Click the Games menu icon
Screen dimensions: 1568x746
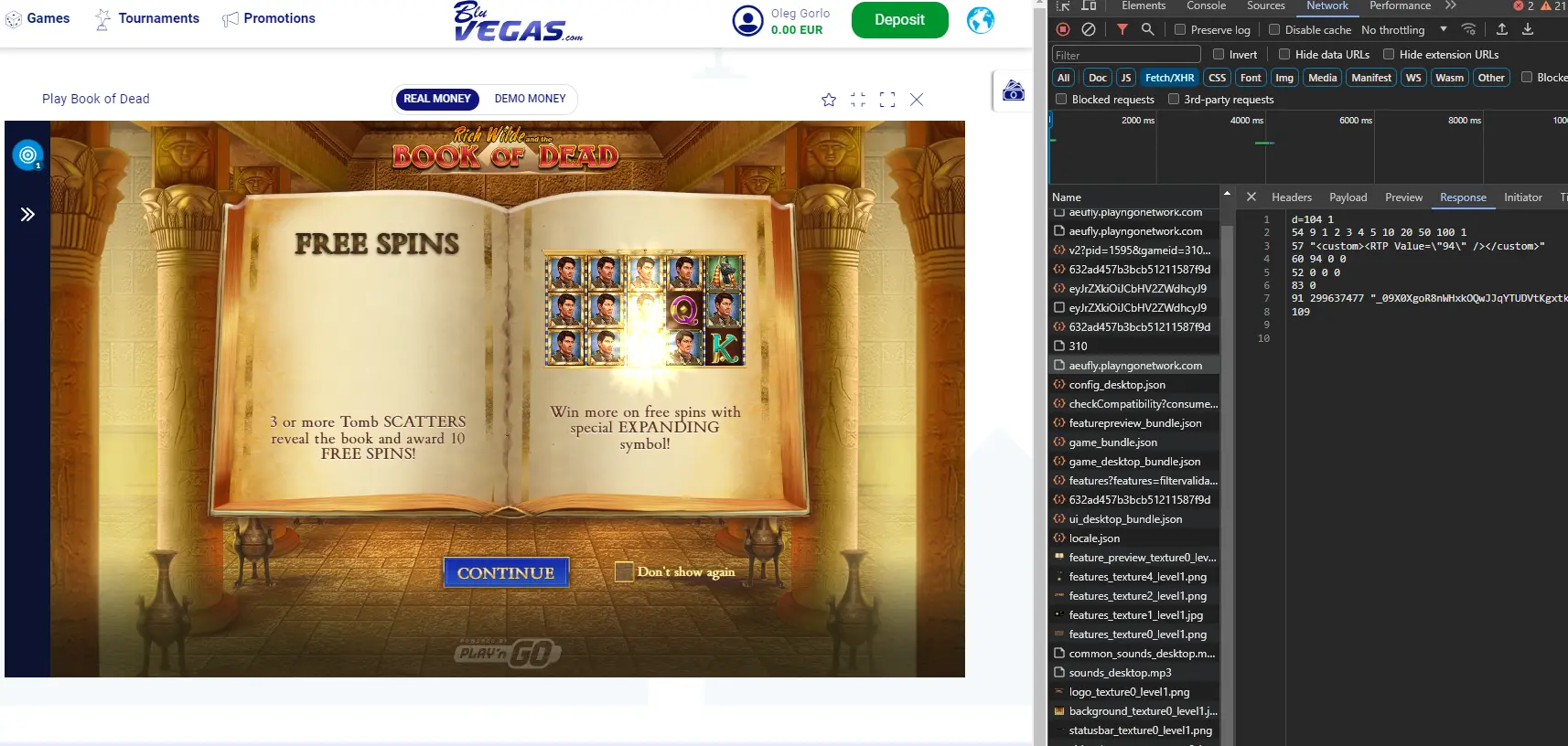coord(14,19)
